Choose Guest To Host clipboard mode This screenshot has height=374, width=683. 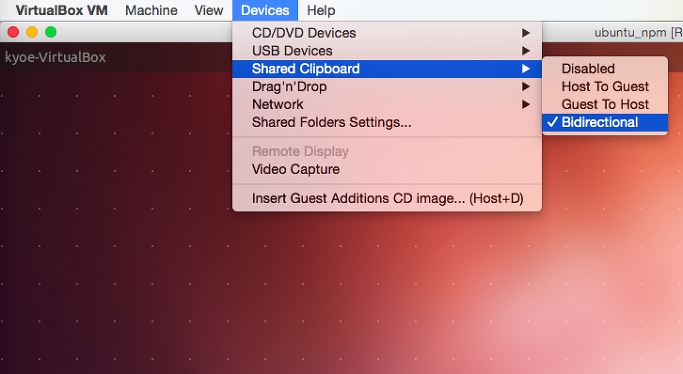pos(605,104)
